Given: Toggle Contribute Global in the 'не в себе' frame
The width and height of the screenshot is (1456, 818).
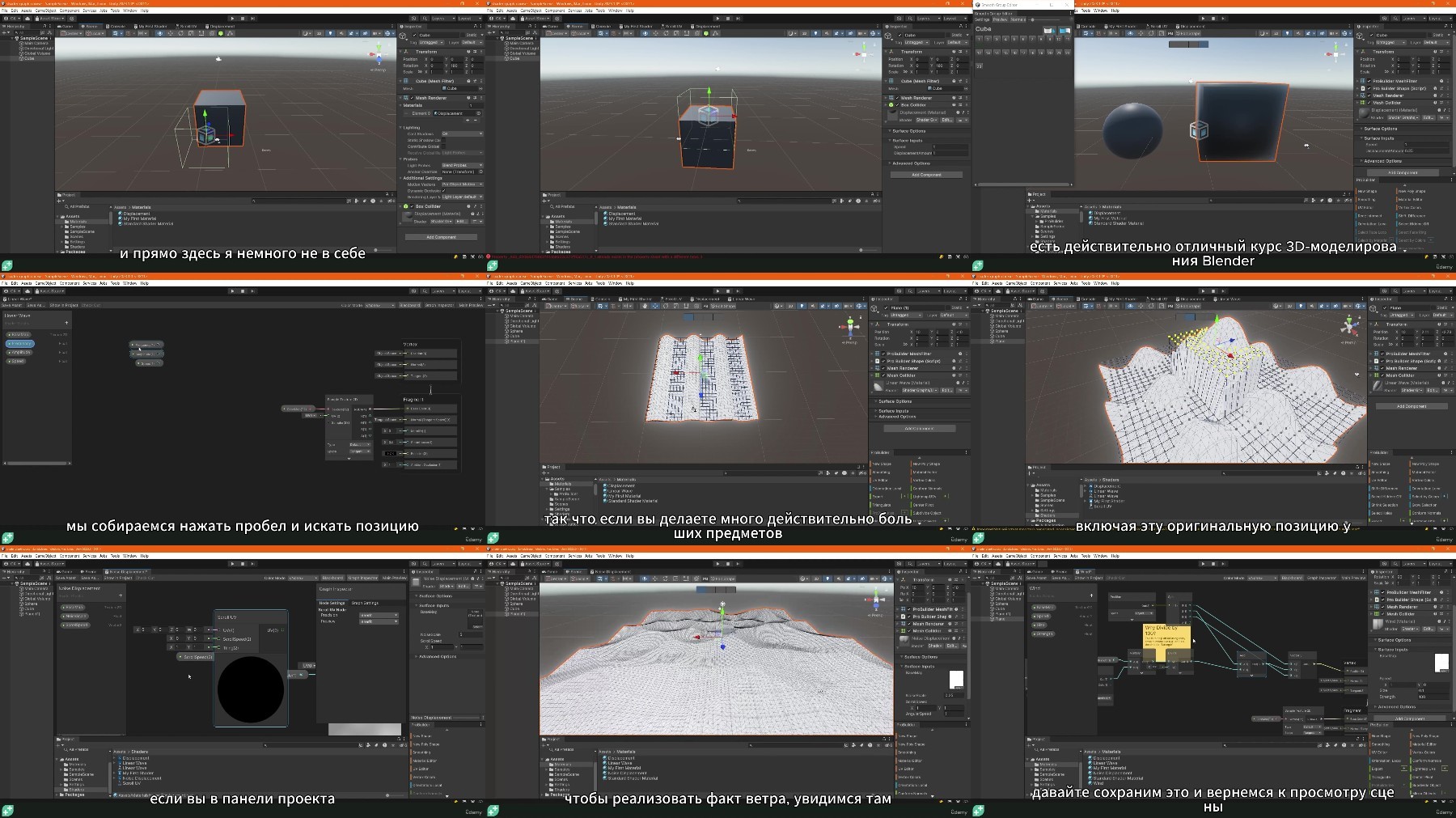Looking at the screenshot, I should 443,146.
